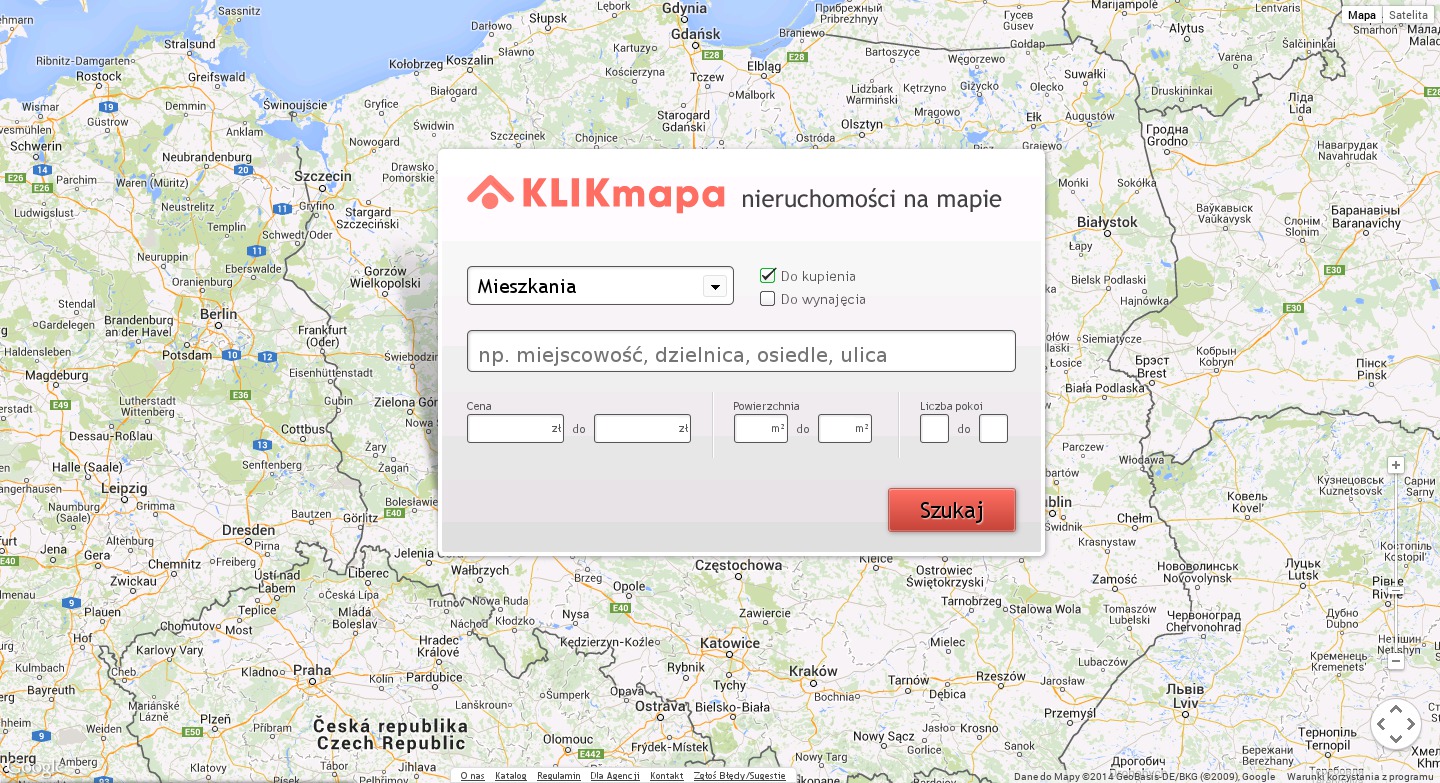
Task: Focus the location search text field
Action: click(741, 352)
